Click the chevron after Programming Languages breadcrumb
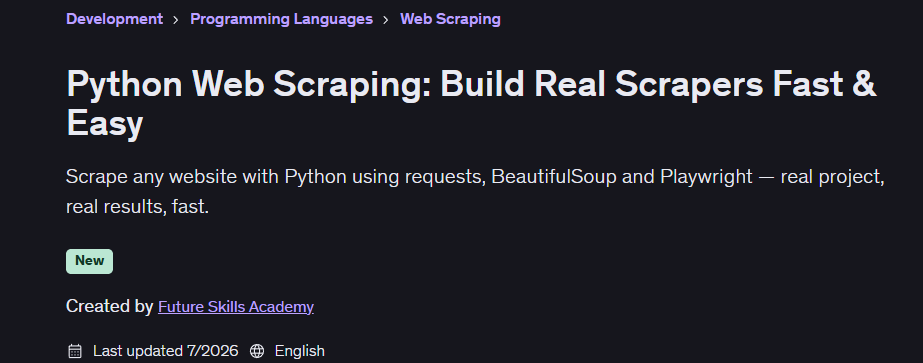Viewport: 923px width, 363px height. (386, 19)
